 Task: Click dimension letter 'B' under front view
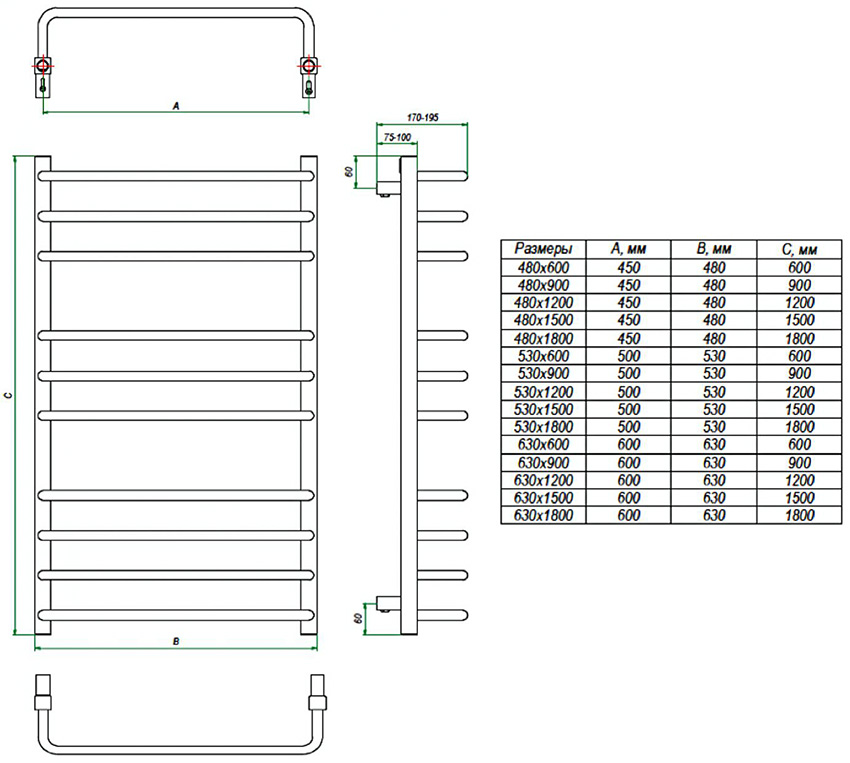click(176, 642)
